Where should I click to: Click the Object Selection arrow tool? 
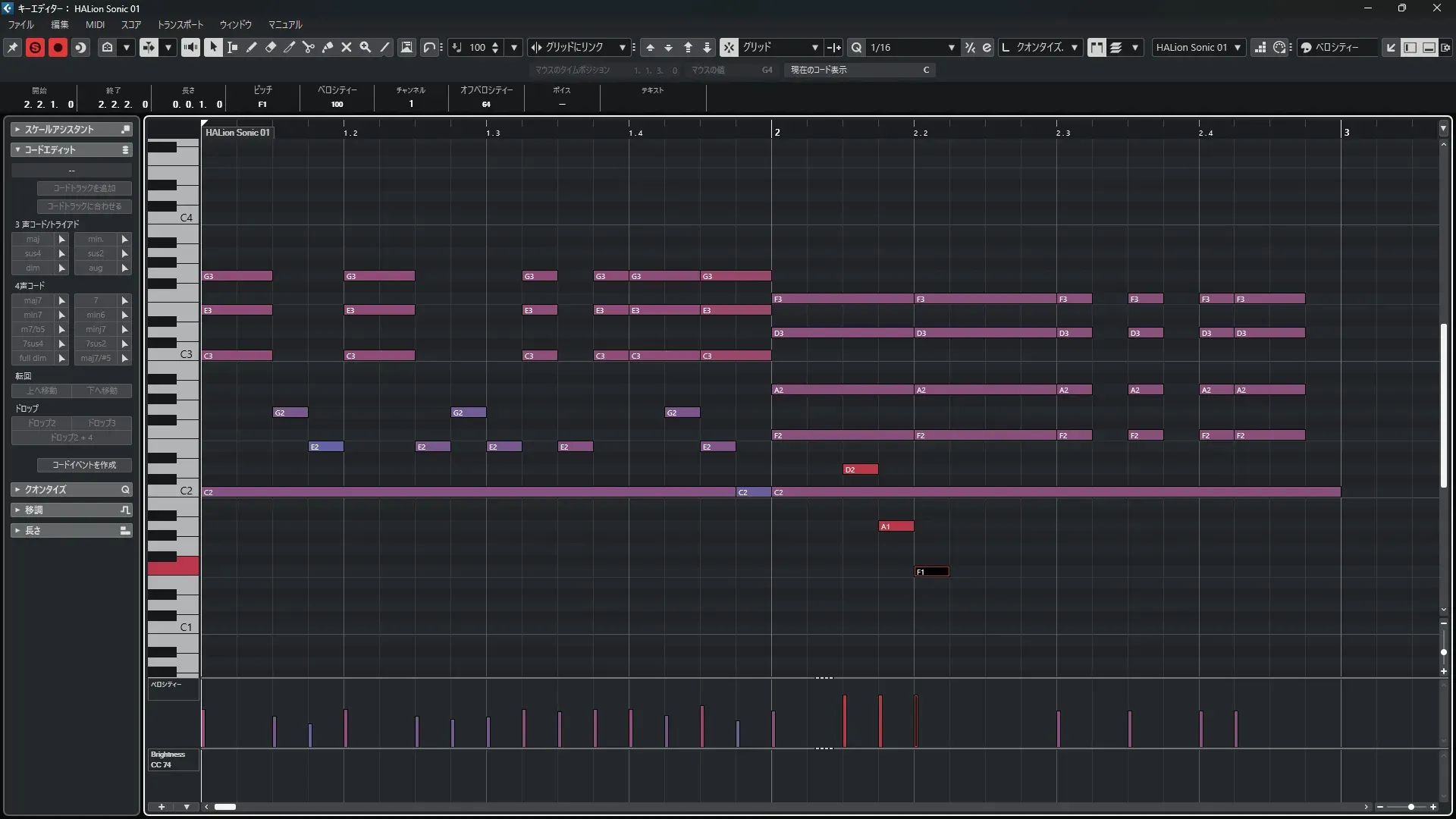pyautogui.click(x=213, y=47)
